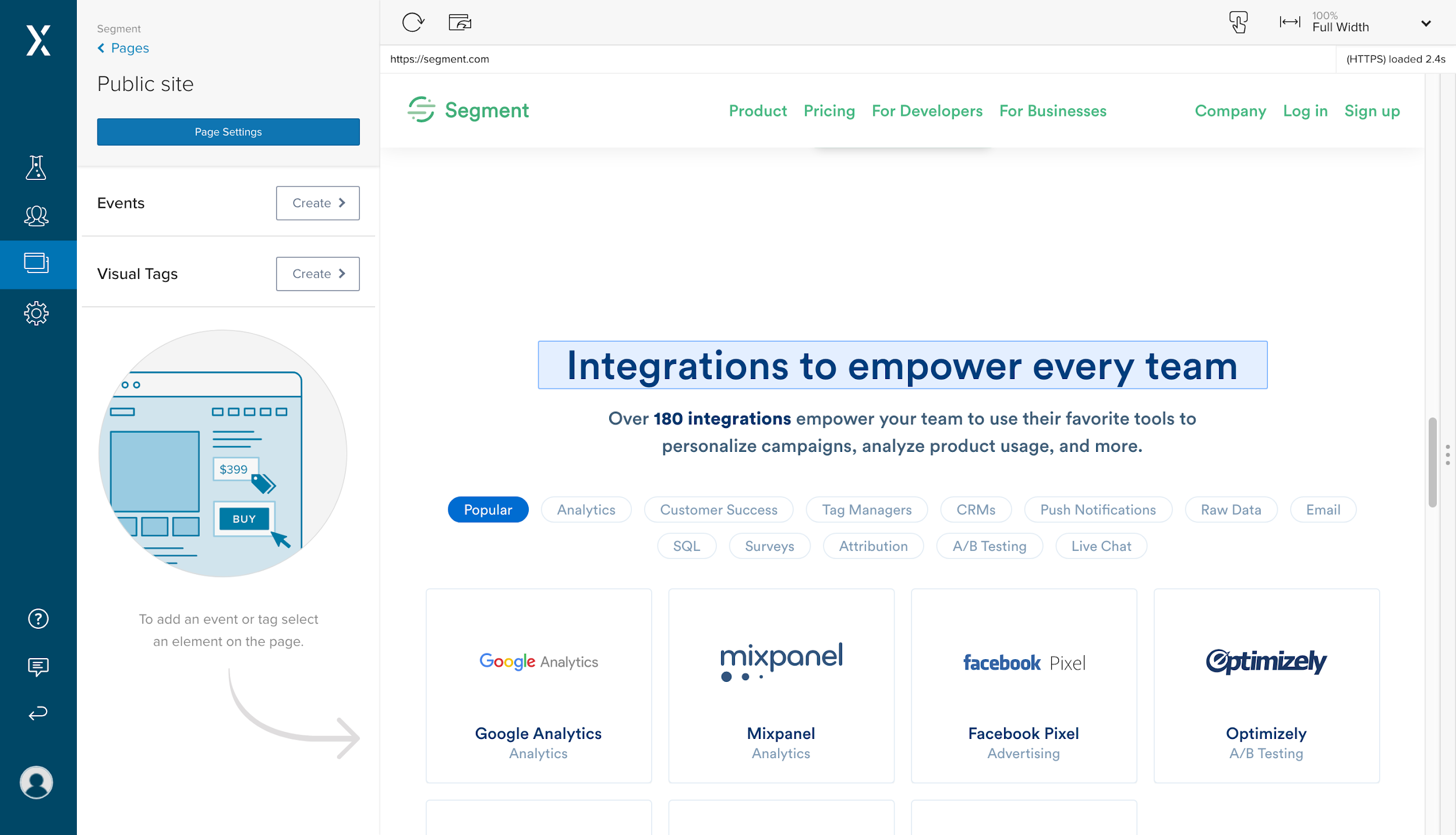Click the browser/viewport preview icon
Screen dimensions: 1456x835
[459, 22]
